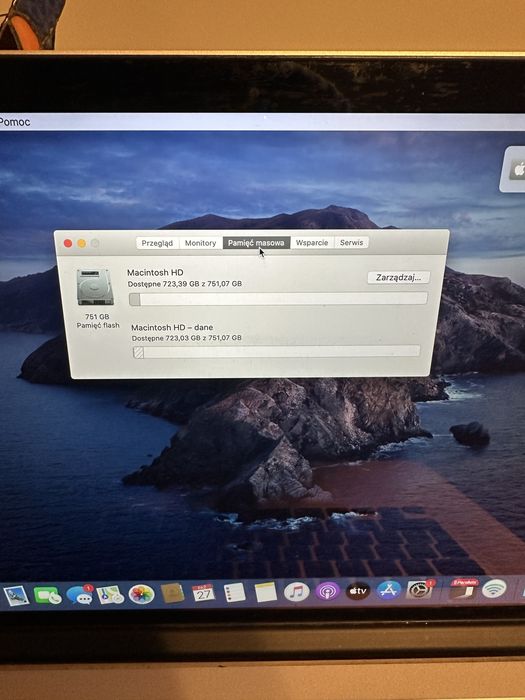Image resolution: width=525 pixels, height=700 pixels.
Task: Launch the Photos app
Action: (142, 594)
